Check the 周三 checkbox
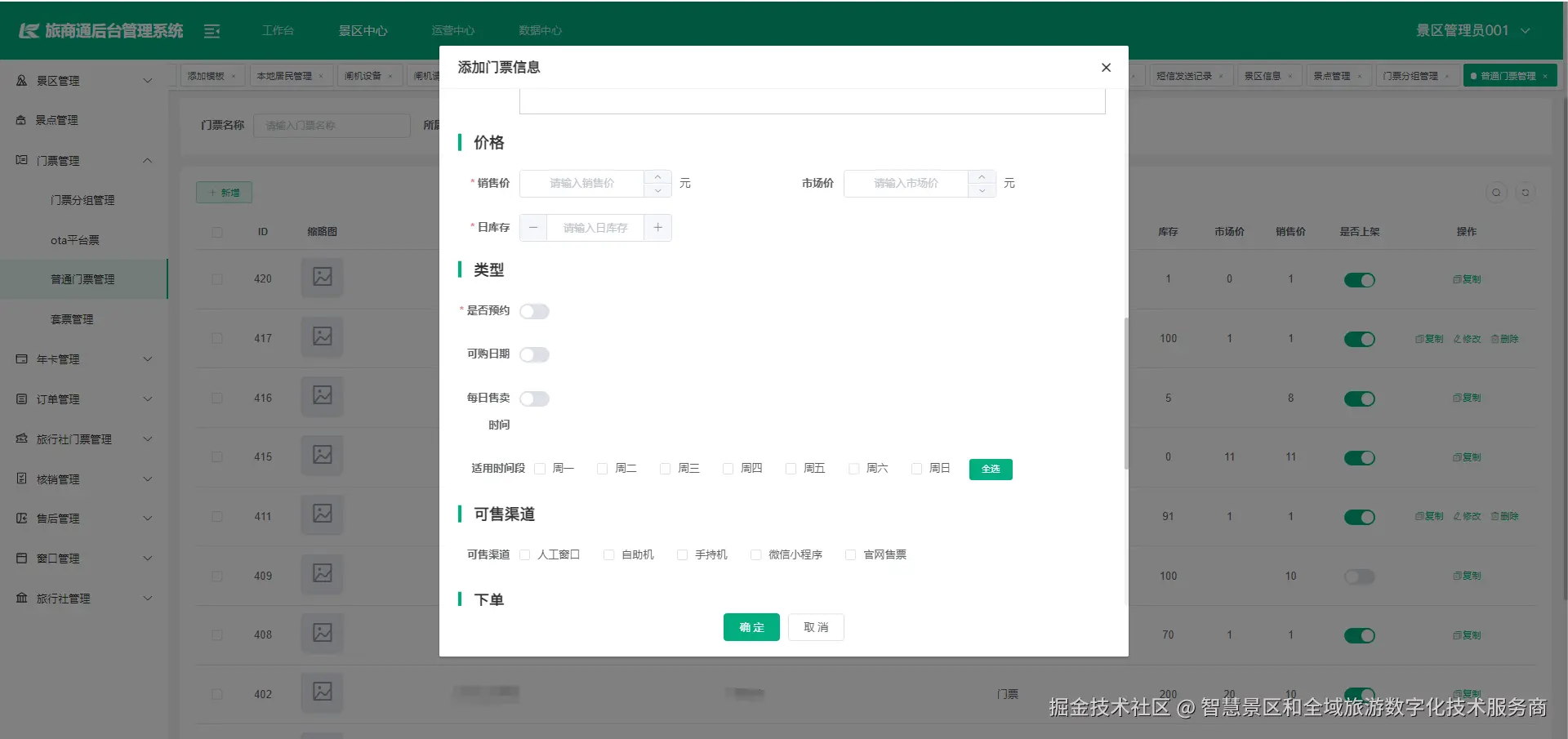The width and height of the screenshot is (1568, 739). [666, 469]
